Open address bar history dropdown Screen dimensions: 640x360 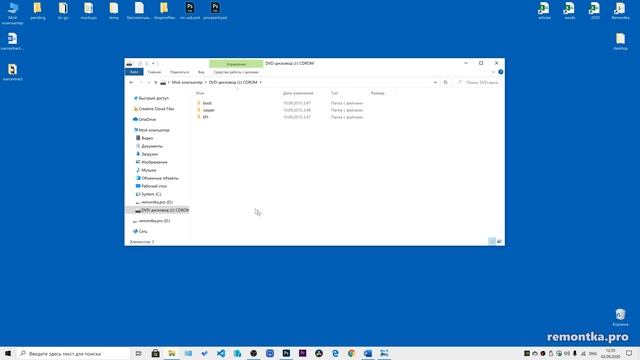pos(435,82)
